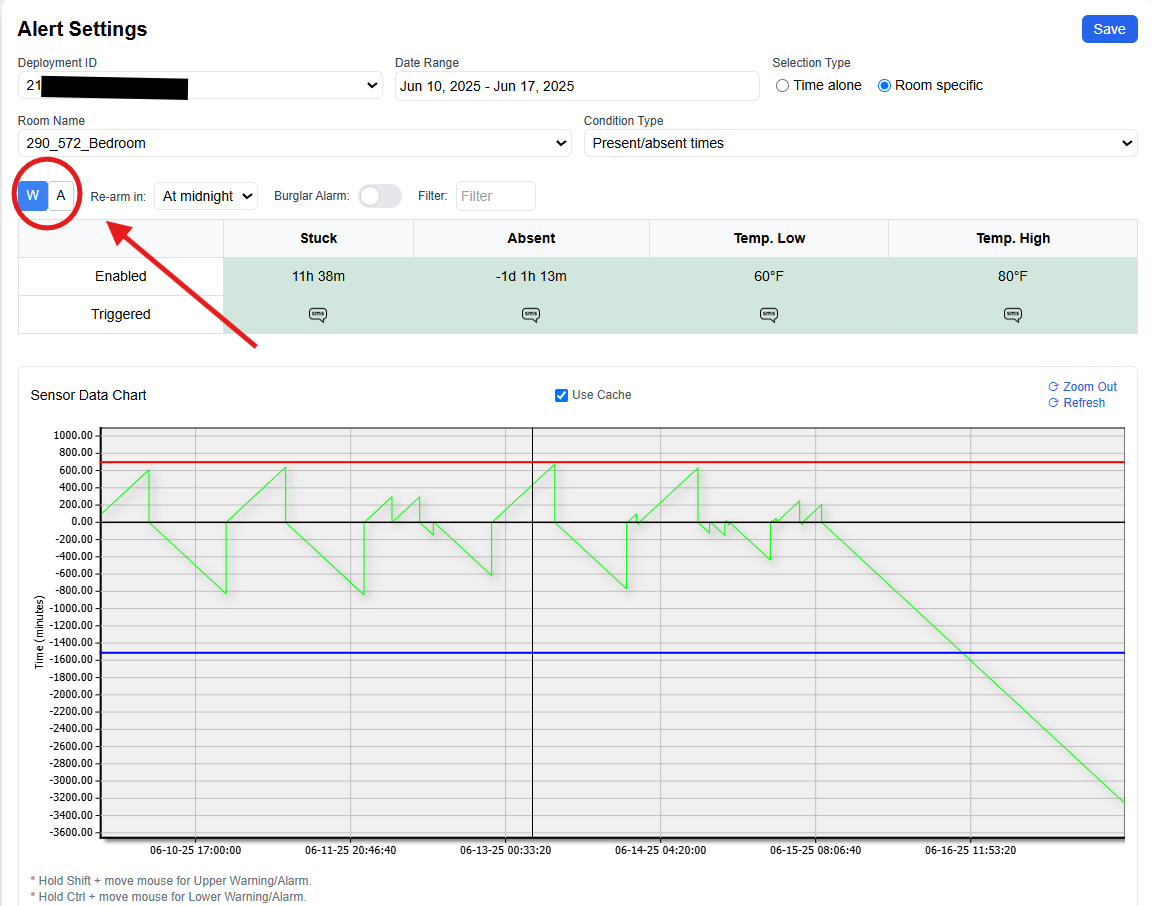1152x906 pixels.
Task: Select the Time alone radio option
Action: (782, 86)
